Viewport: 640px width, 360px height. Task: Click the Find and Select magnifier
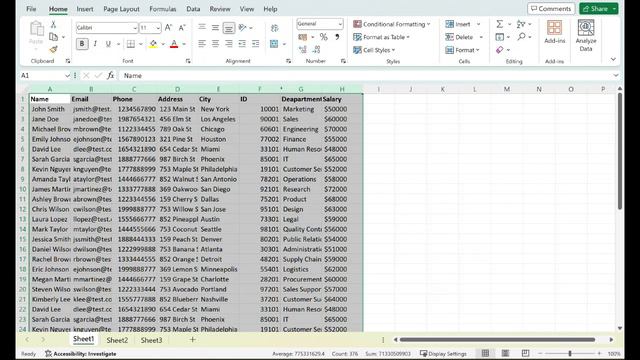(x=522, y=37)
